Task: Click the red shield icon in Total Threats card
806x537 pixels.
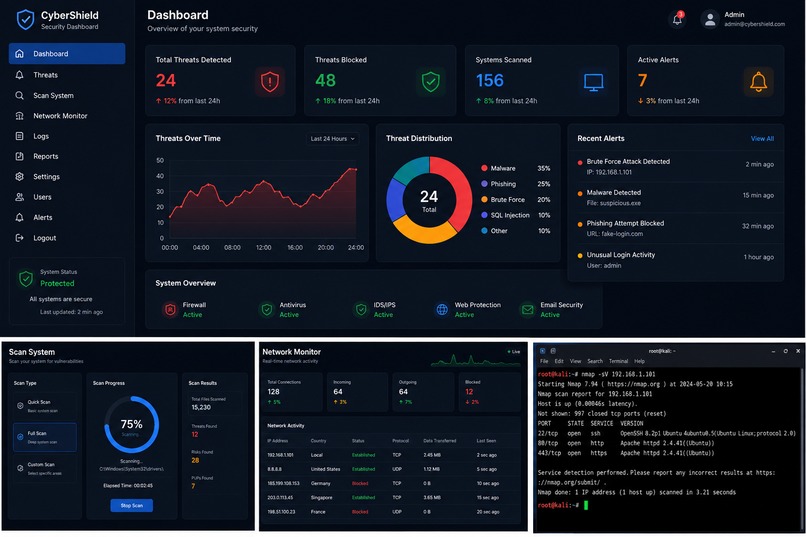Action: [270, 82]
